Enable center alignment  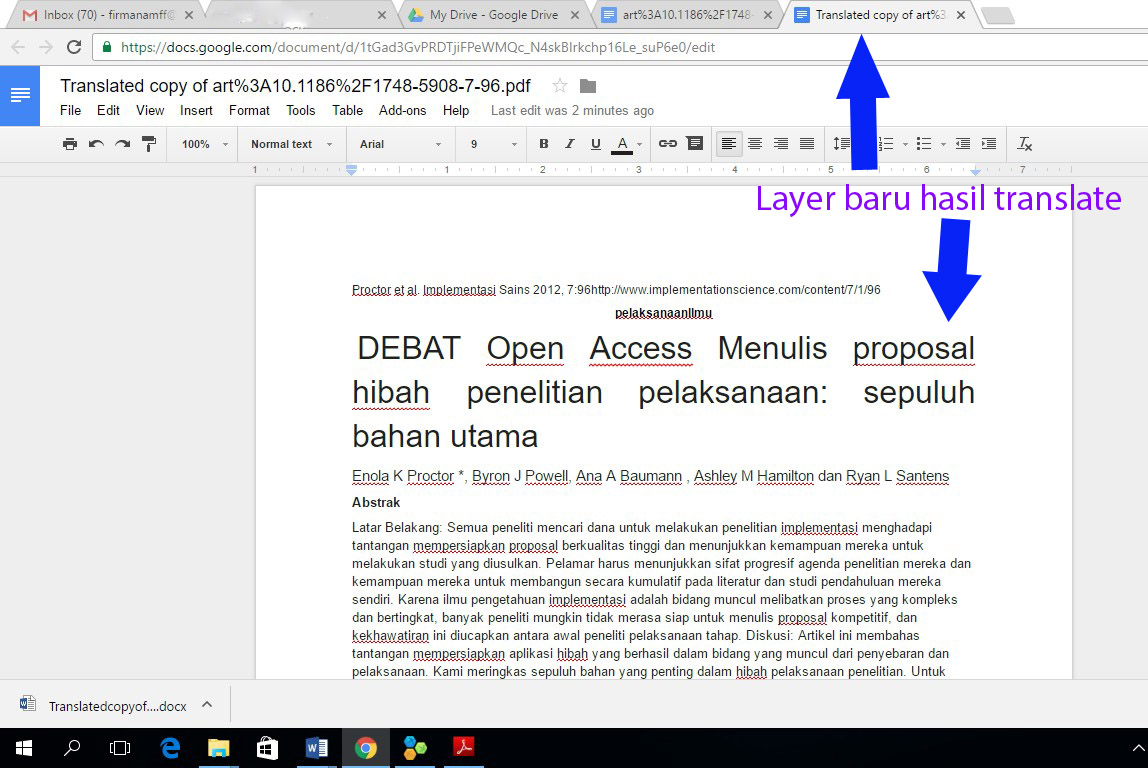(x=755, y=144)
